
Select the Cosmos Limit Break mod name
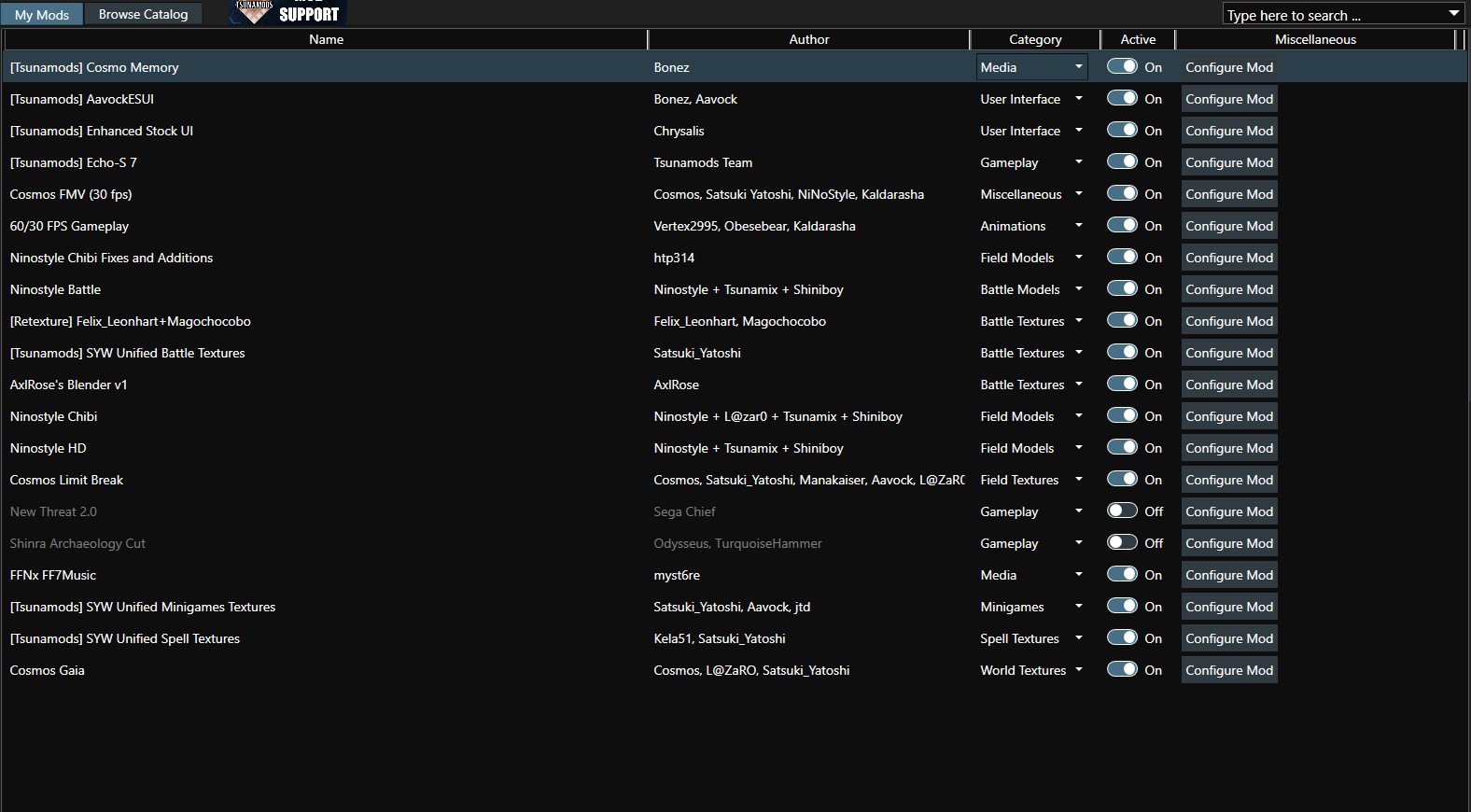(66, 480)
